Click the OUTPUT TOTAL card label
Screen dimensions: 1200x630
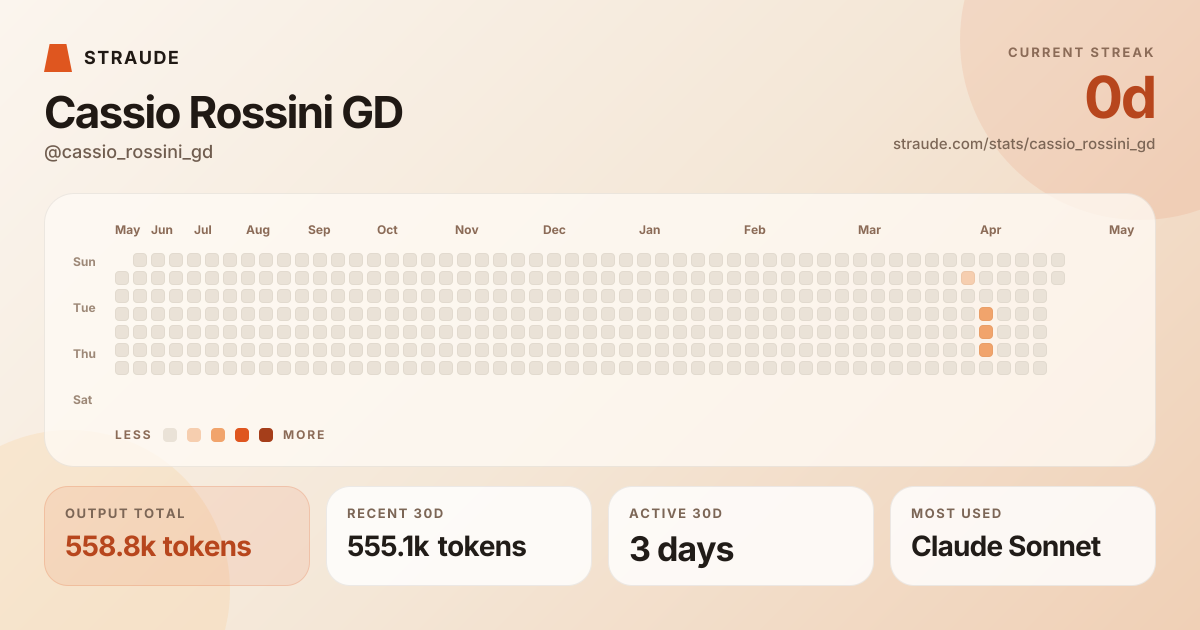(126, 513)
